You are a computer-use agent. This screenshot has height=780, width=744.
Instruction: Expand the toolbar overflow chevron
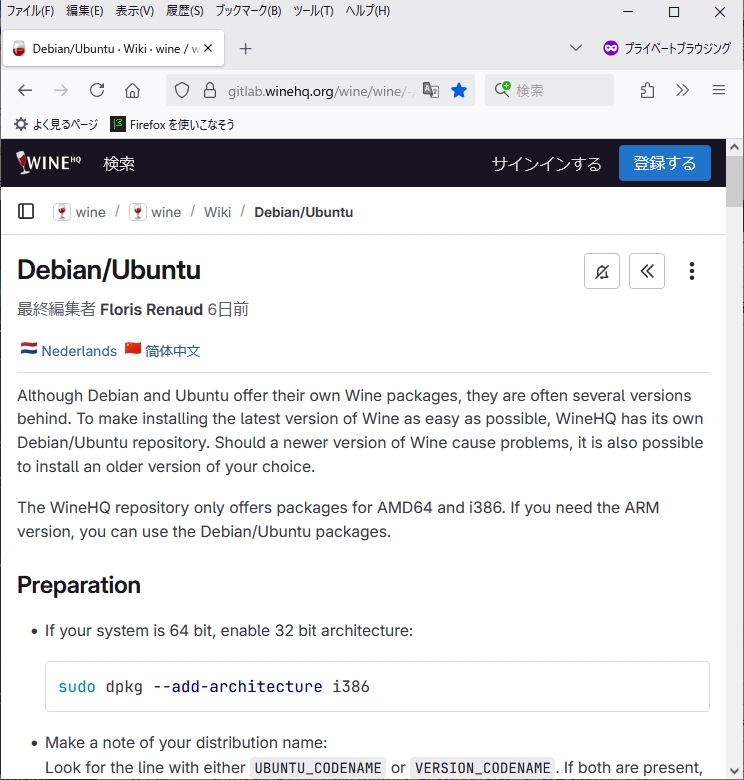tap(683, 90)
